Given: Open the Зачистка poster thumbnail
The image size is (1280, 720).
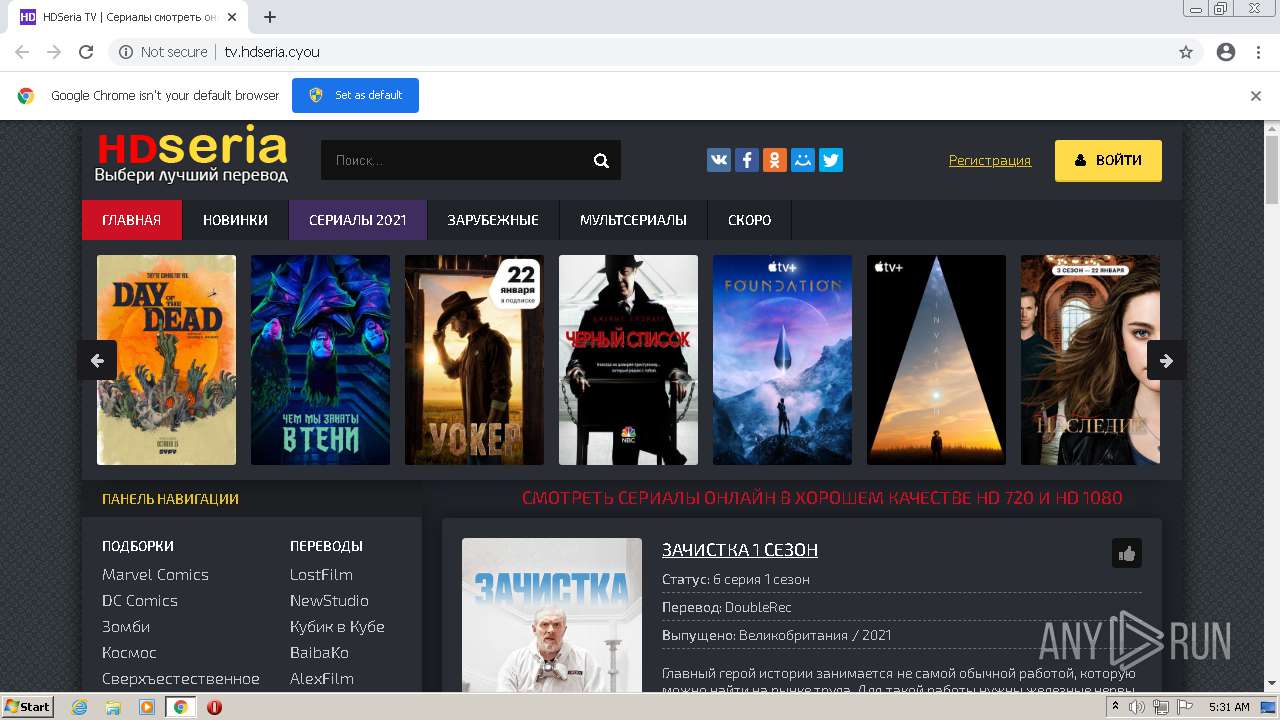Looking at the screenshot, I should pos(552,615).
